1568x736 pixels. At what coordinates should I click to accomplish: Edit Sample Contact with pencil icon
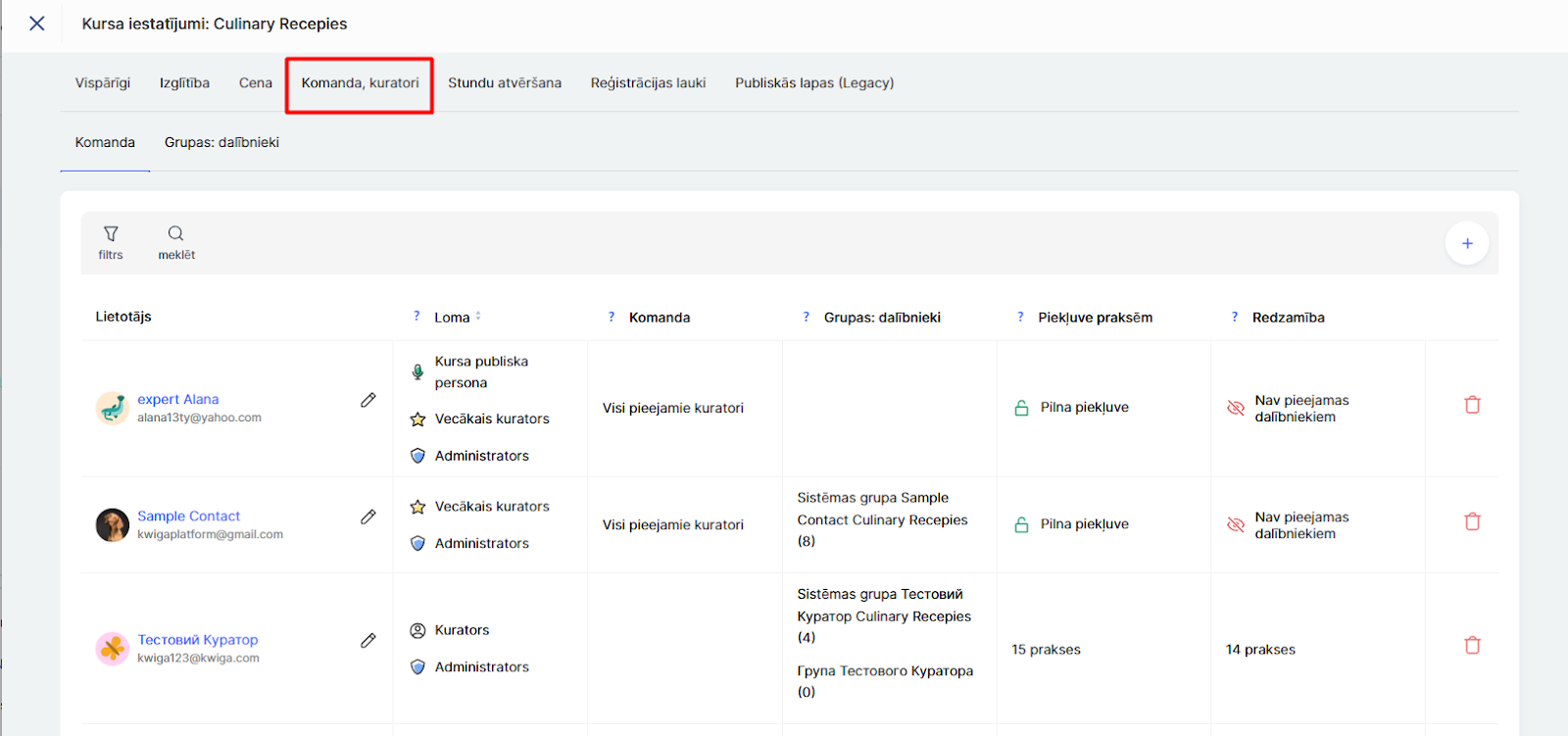[x=368, y=516]
